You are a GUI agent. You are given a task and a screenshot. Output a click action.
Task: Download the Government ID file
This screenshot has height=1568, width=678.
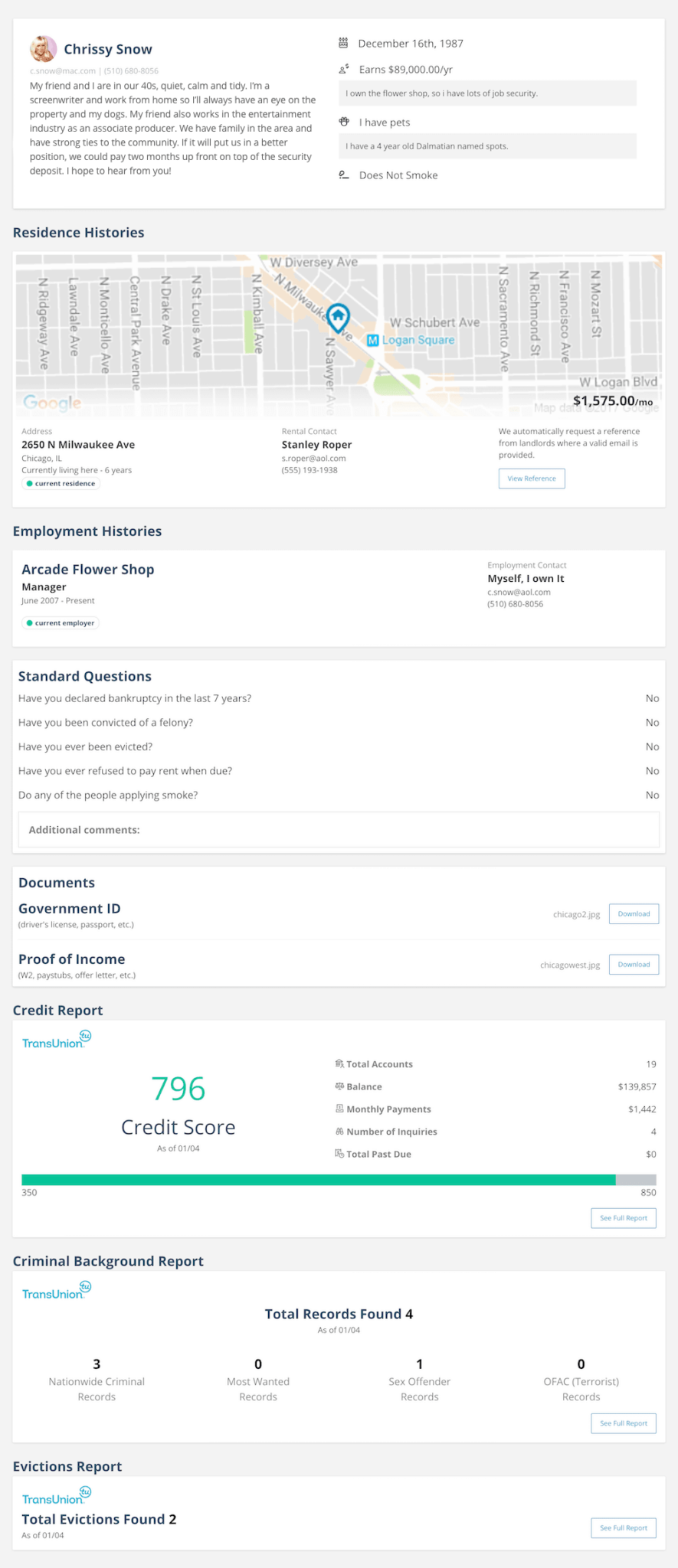click(x=634, y=913)
